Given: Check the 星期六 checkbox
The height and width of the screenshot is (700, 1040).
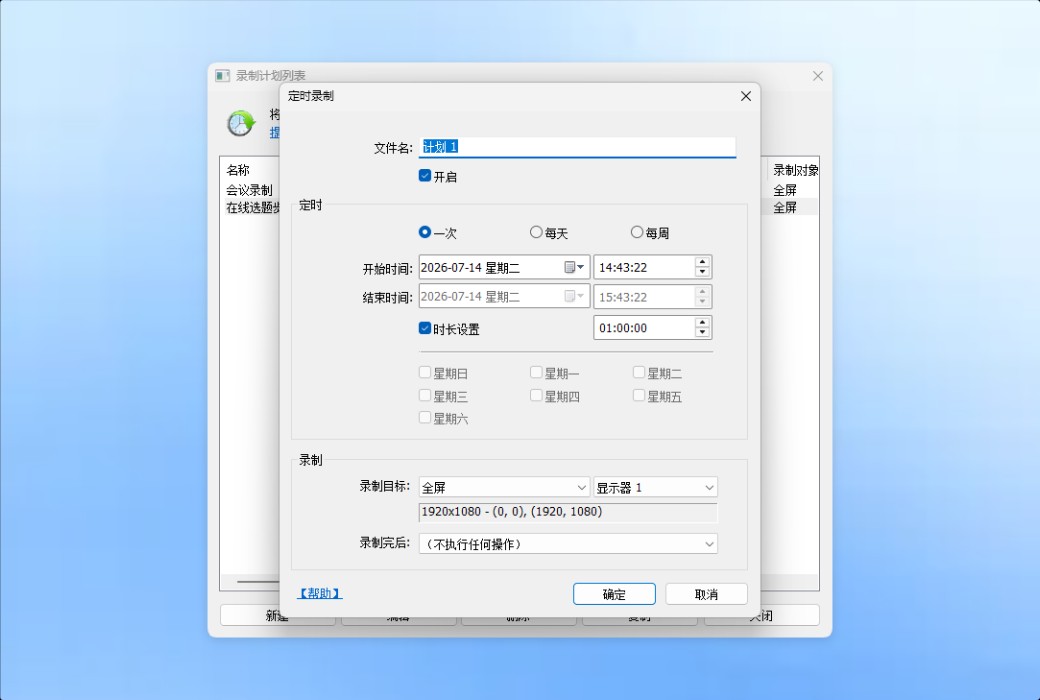Looking at the screenshot, I should coord(425,417).
